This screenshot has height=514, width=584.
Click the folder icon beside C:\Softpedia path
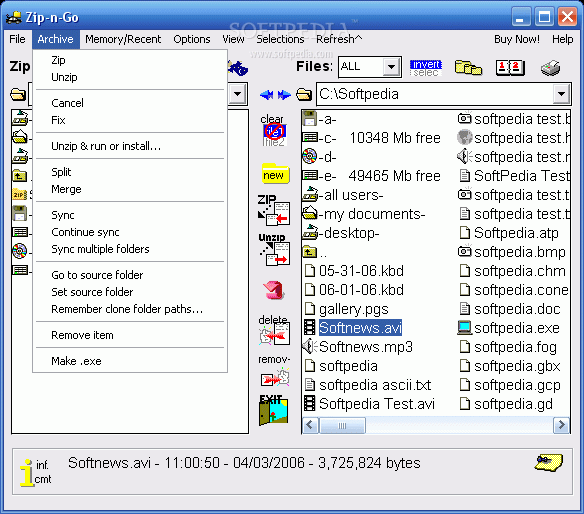click(x=304, y=95)
